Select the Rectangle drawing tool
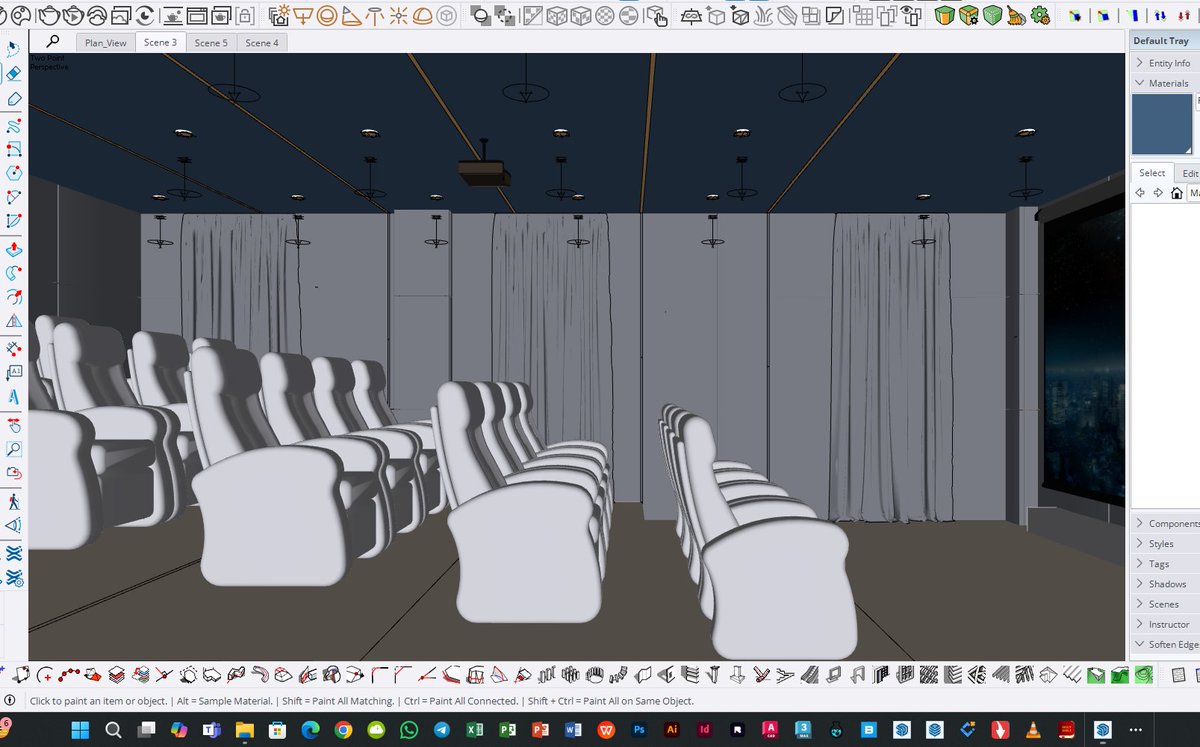 (x=14, y=148)
